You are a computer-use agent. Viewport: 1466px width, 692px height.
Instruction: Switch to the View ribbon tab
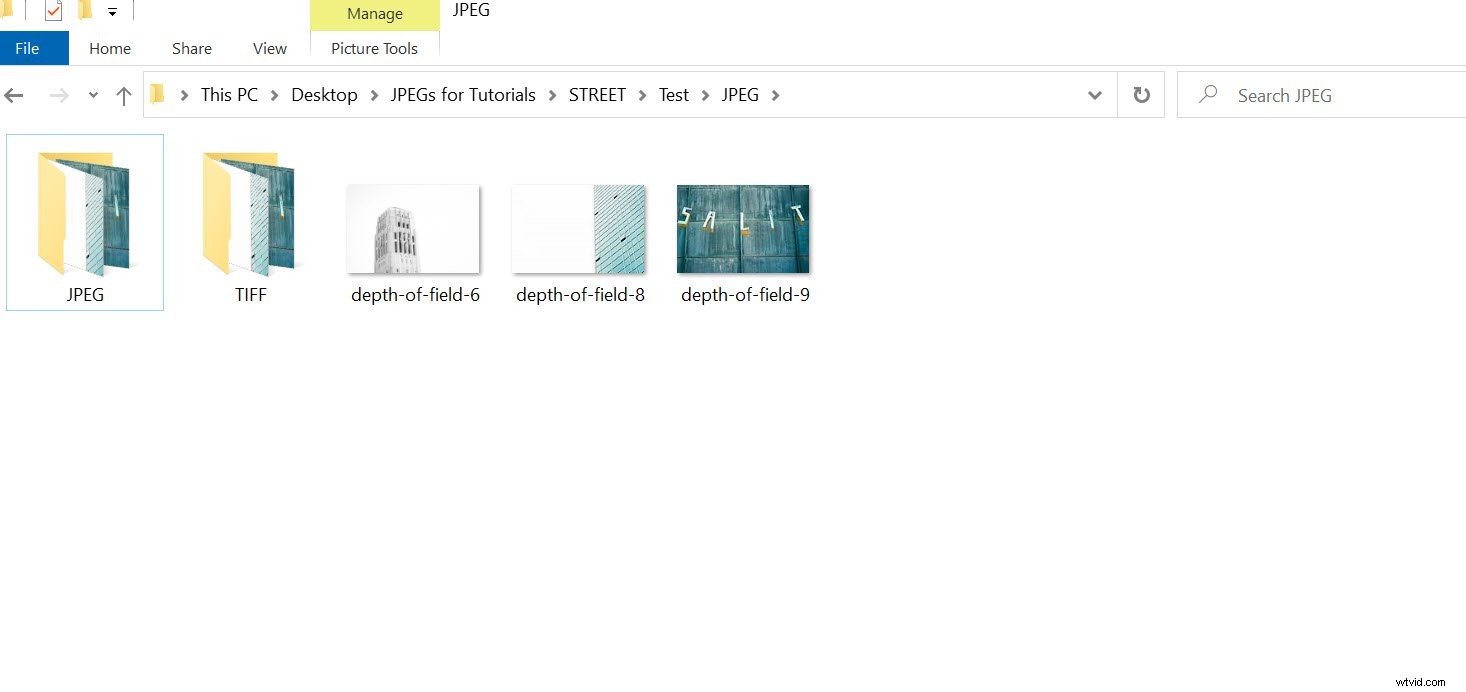pyautogui.click(x=269, y=48)
